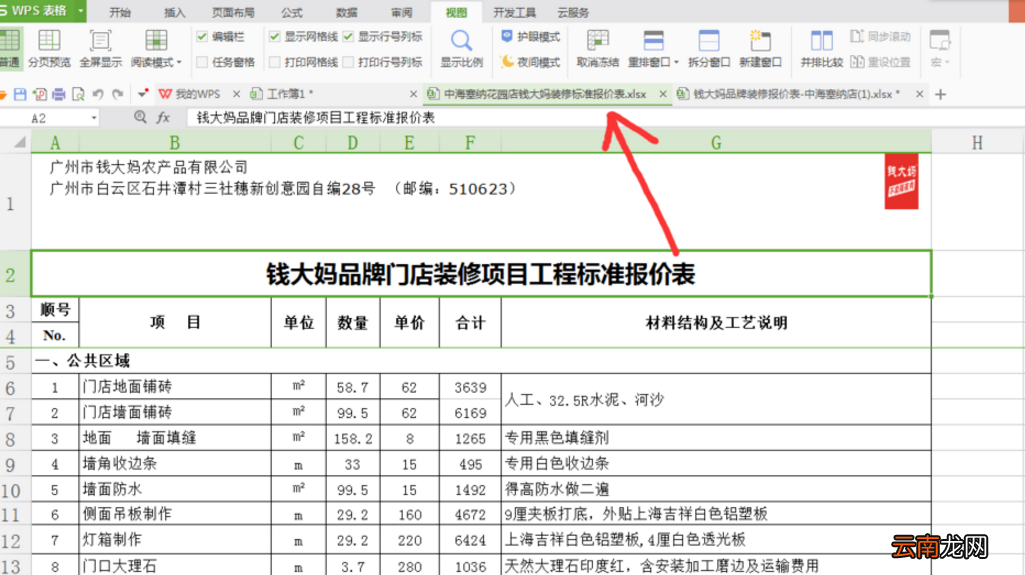The image size is (1025, 575).
Task: Click the Undo arrow icon
Action: pos(98,94)
